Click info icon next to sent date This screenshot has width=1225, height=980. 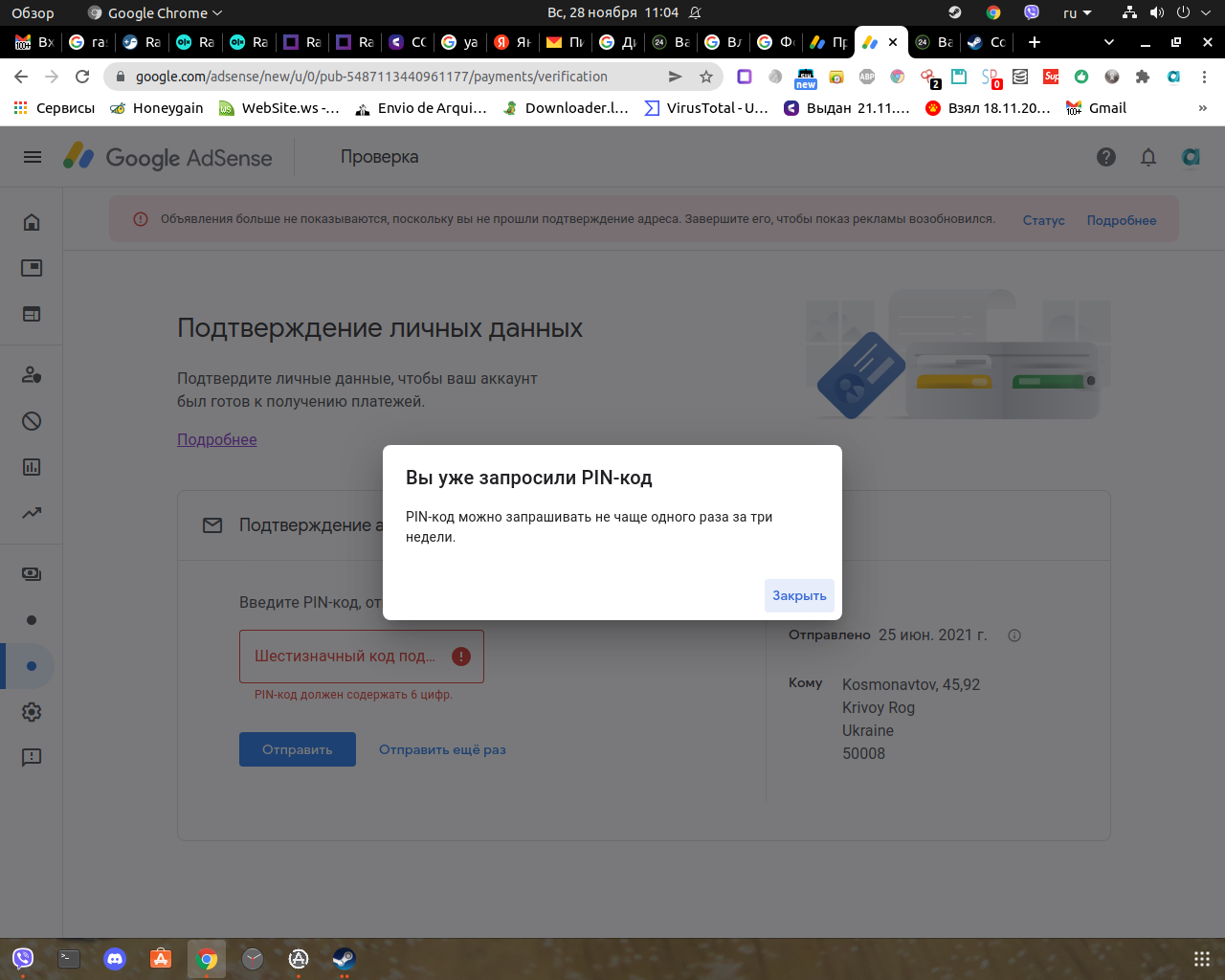click(x=1014, y=635)
